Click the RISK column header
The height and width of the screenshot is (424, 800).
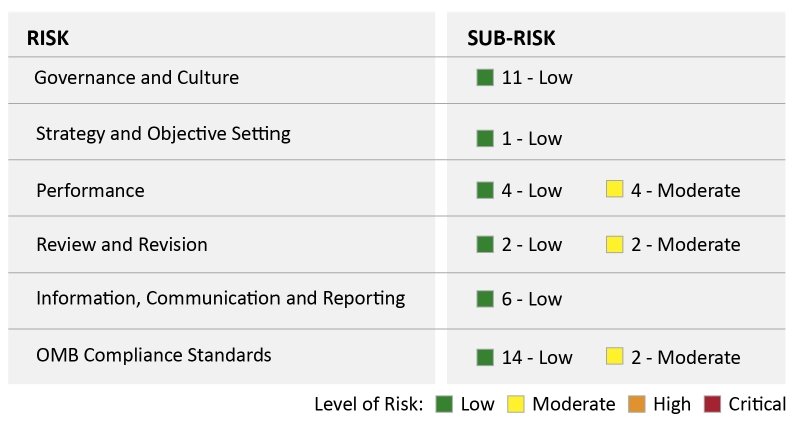pyautogui.click(x=47, y=38)
